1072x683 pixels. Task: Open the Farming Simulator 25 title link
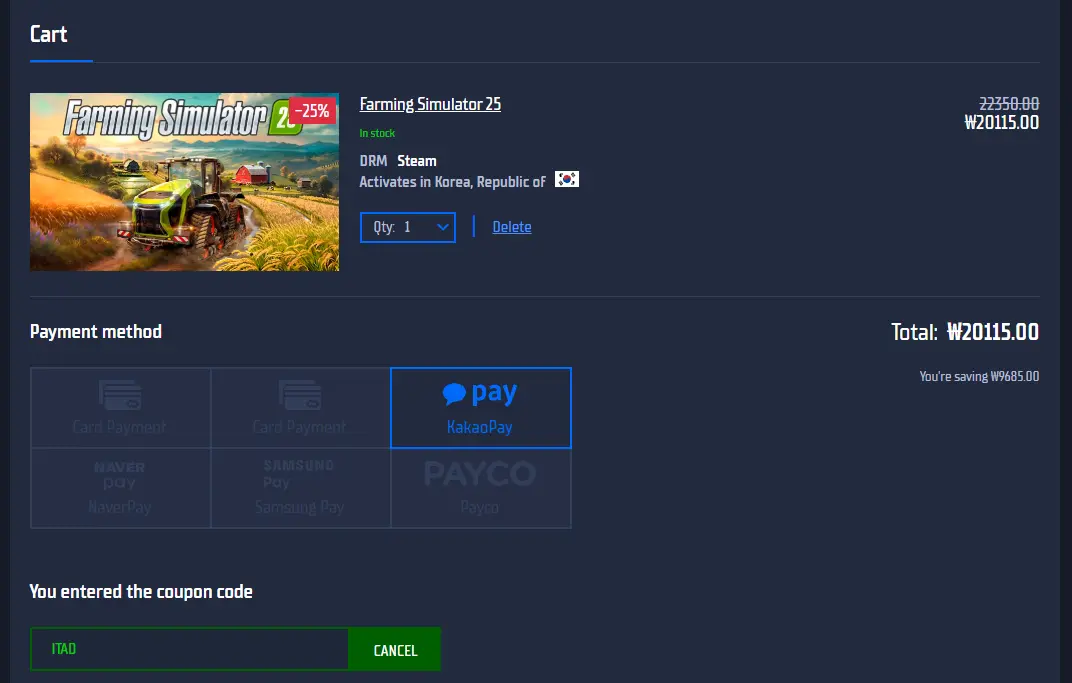[x=430, y=104]
